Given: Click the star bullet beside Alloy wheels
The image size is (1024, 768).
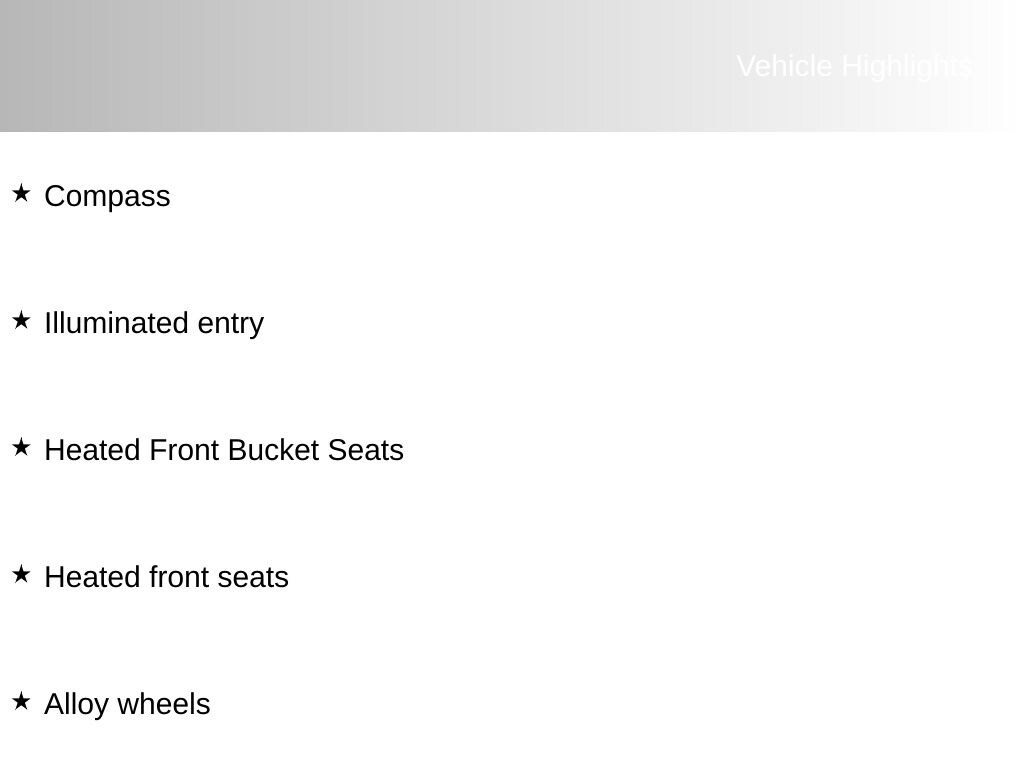Looking at the screenshot, I should click(x=21, y=701).
